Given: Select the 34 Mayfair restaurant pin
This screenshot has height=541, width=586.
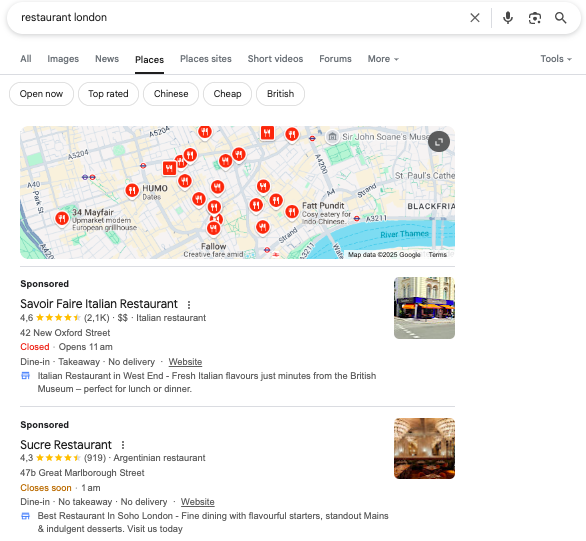Looking at the screenshot, I should click(62, 219).
